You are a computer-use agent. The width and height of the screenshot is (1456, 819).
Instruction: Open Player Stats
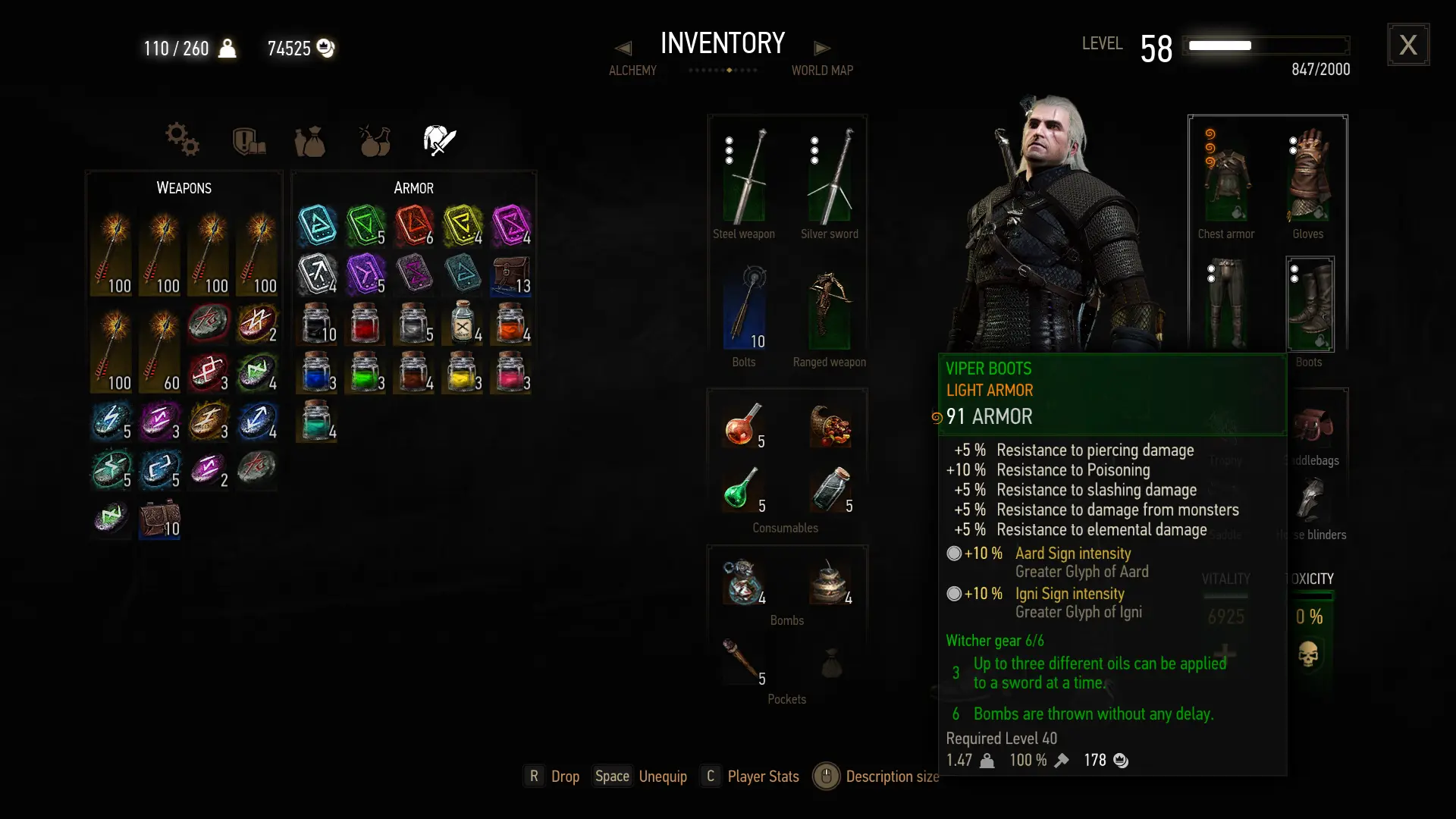point(763,777)
